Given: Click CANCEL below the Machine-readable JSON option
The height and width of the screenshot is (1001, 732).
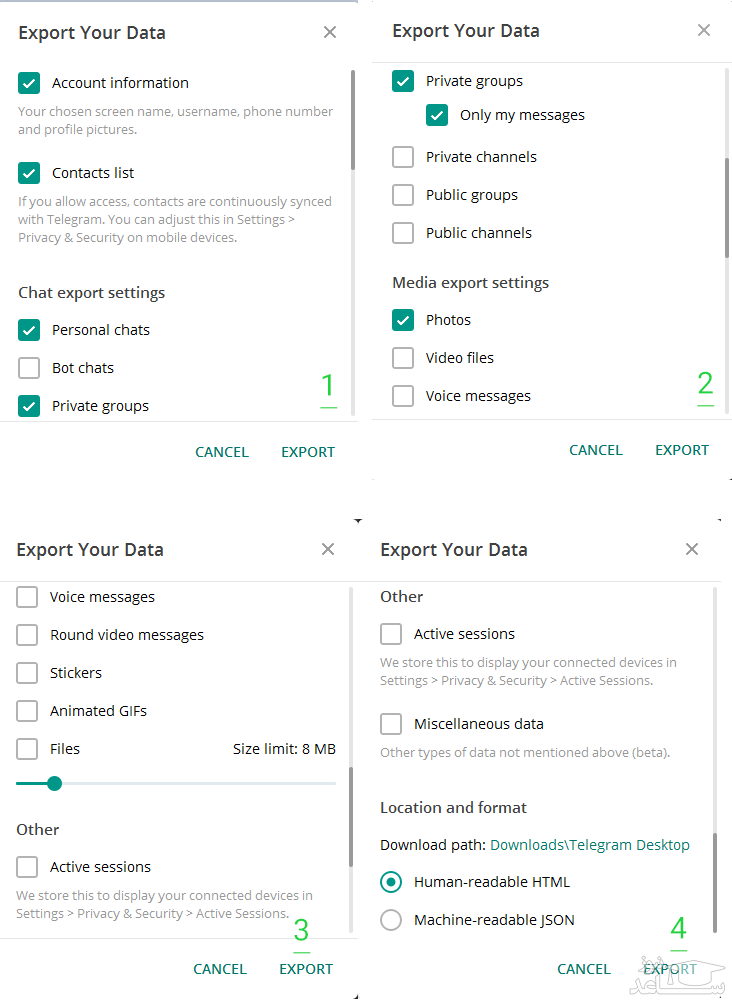Looking at the screenshot, I should click(x=583, y=969).
